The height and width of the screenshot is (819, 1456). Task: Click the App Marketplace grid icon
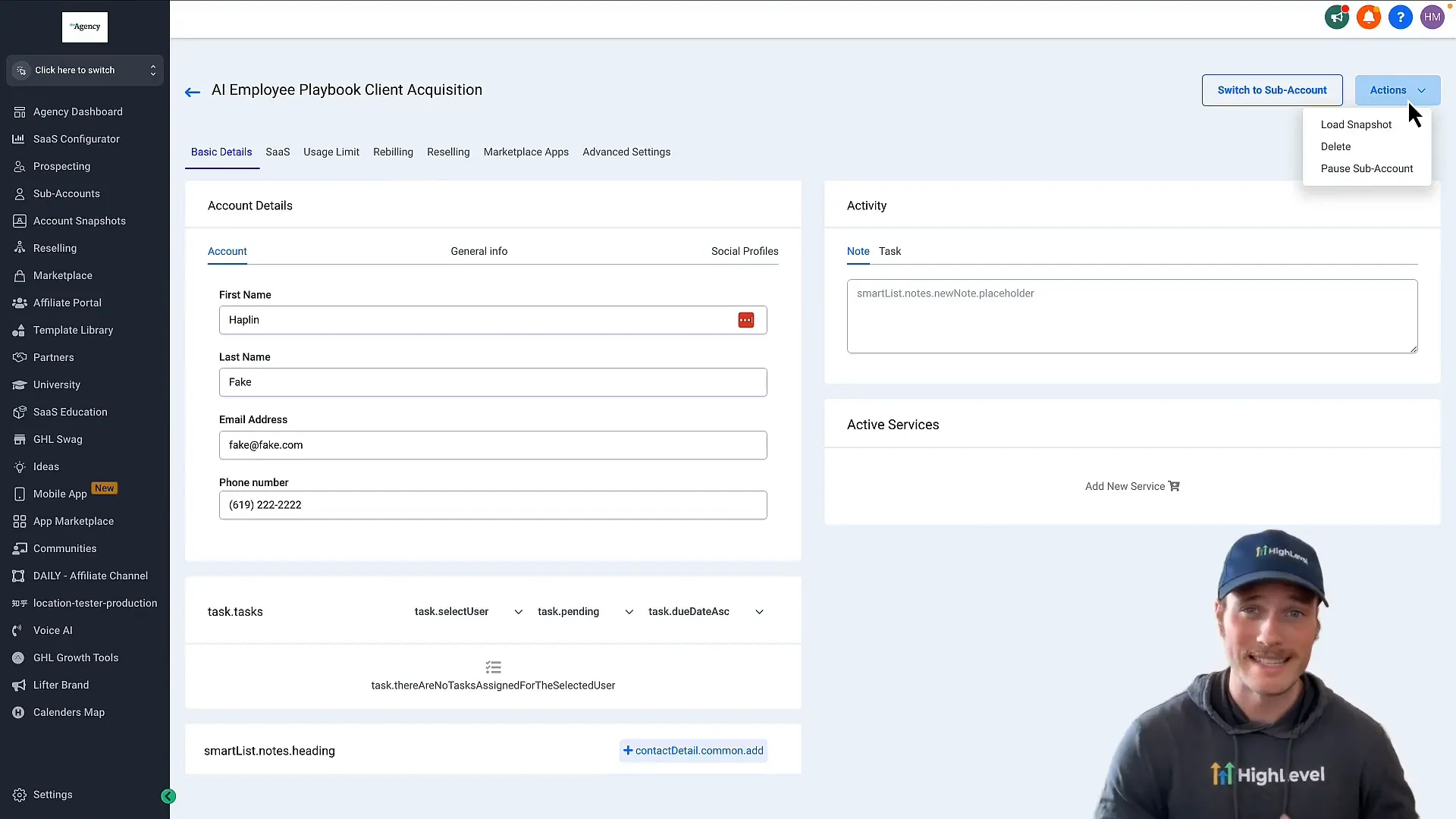tap(20, 521)
